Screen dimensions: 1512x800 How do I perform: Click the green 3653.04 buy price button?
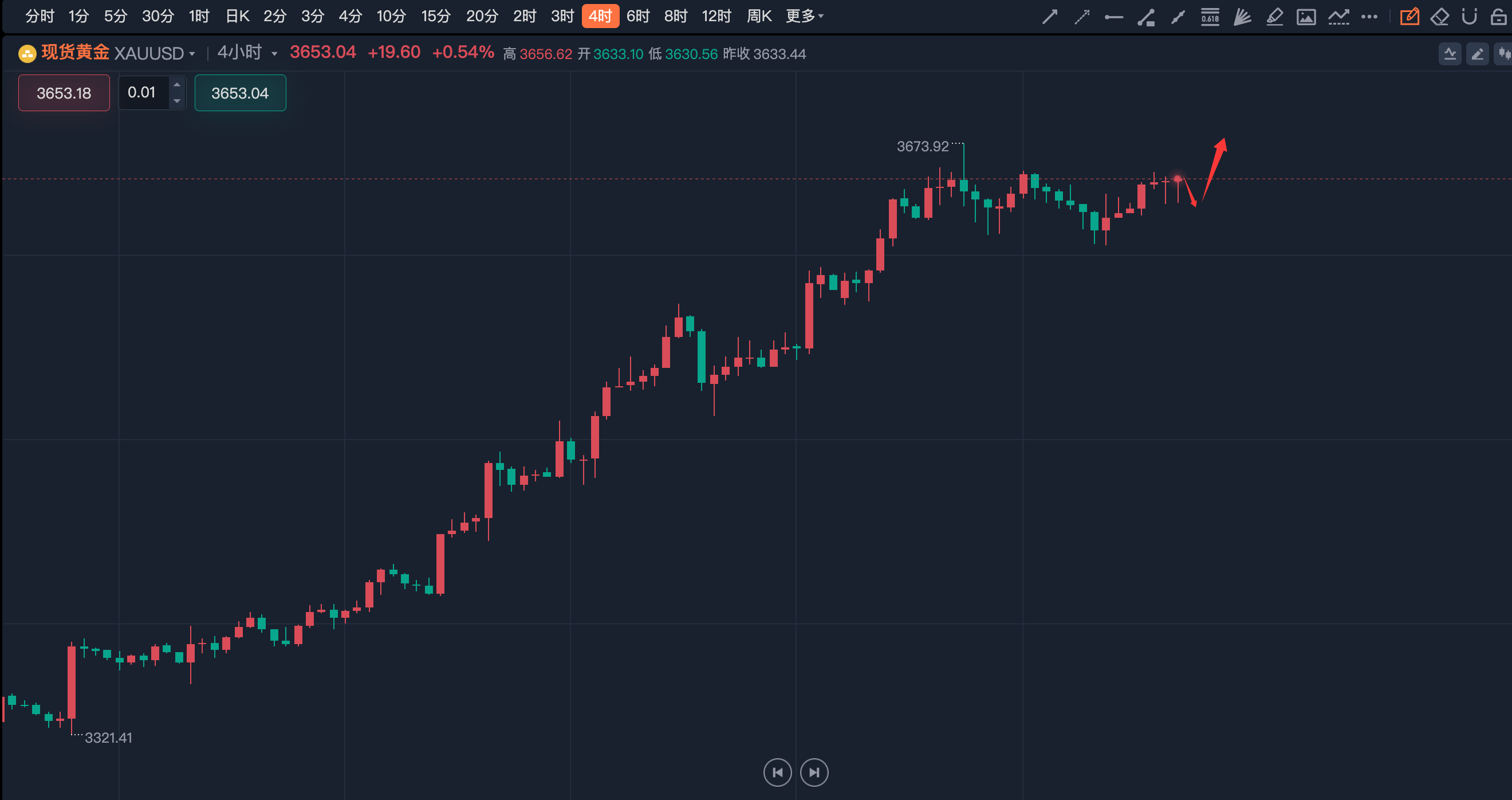[240, 93]
